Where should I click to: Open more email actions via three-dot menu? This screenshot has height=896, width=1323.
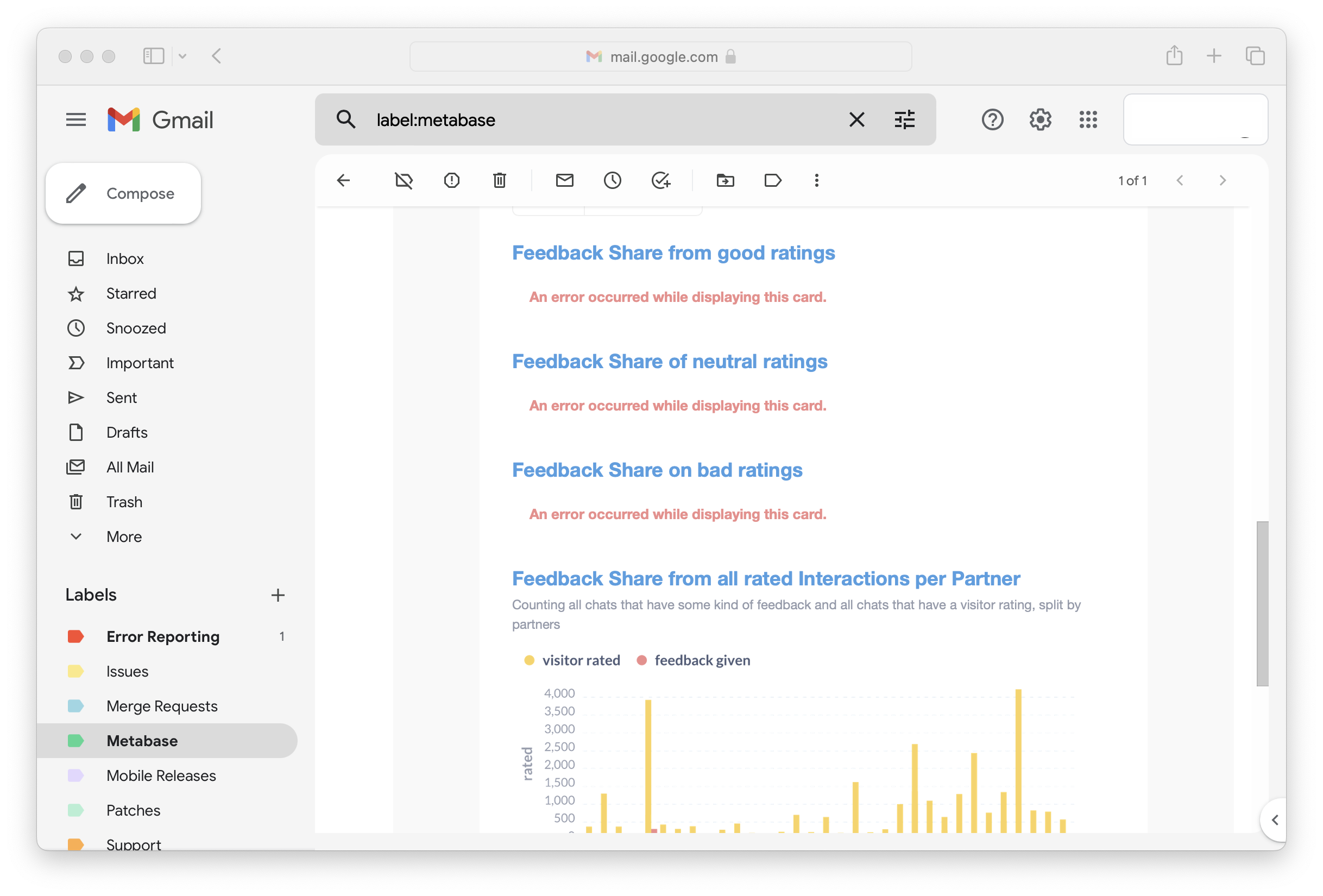coord(816,180)
